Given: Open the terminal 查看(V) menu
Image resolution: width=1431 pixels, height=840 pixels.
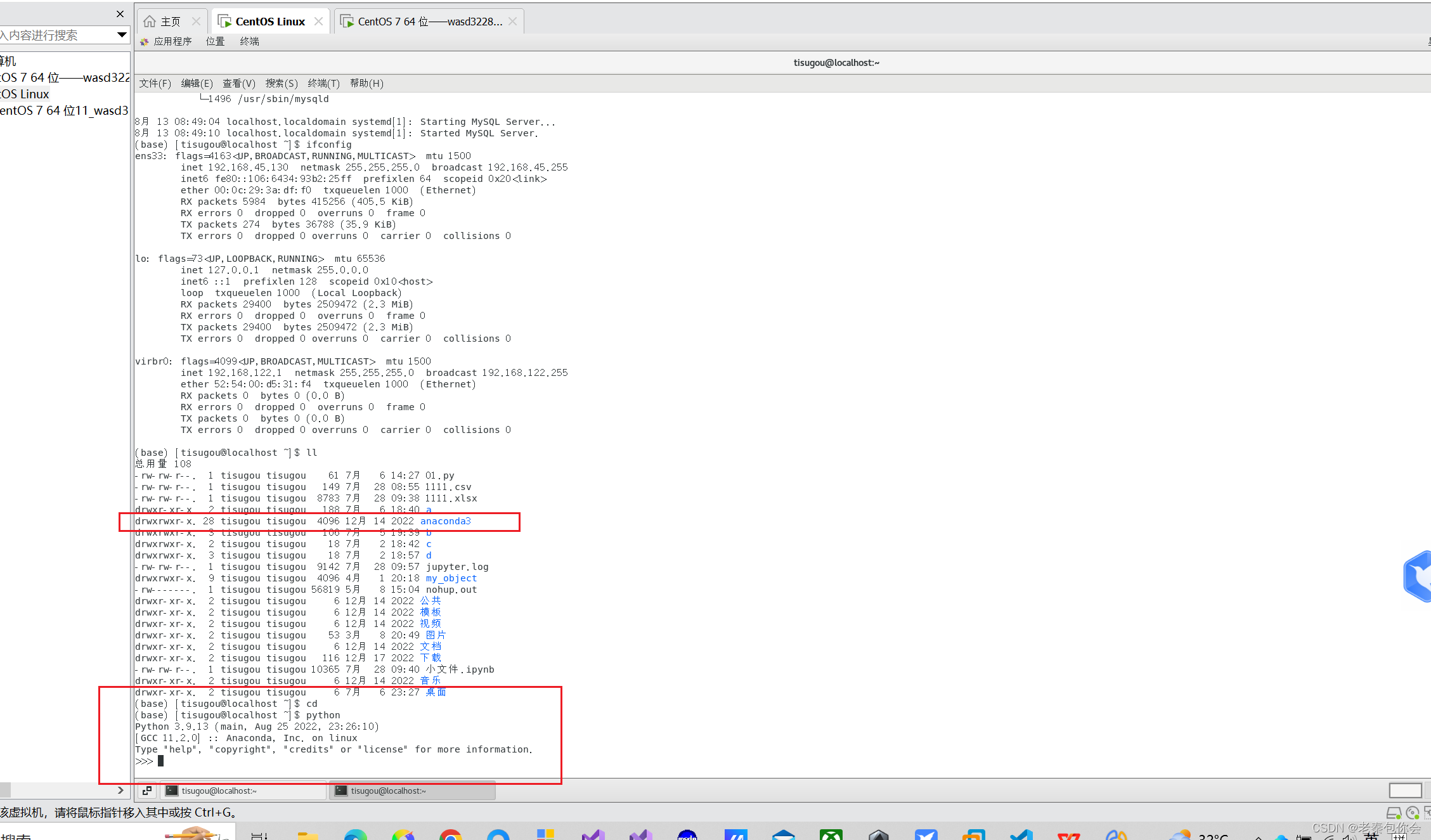Looking at the screenshot, I should [x=238, y=83].
